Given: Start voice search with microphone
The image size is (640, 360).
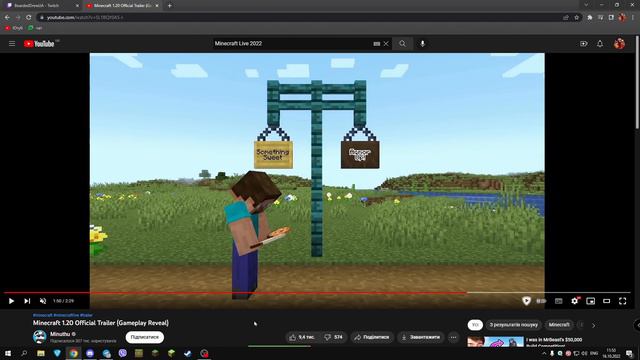Looking at the screenshot, I should pos(422,44).
